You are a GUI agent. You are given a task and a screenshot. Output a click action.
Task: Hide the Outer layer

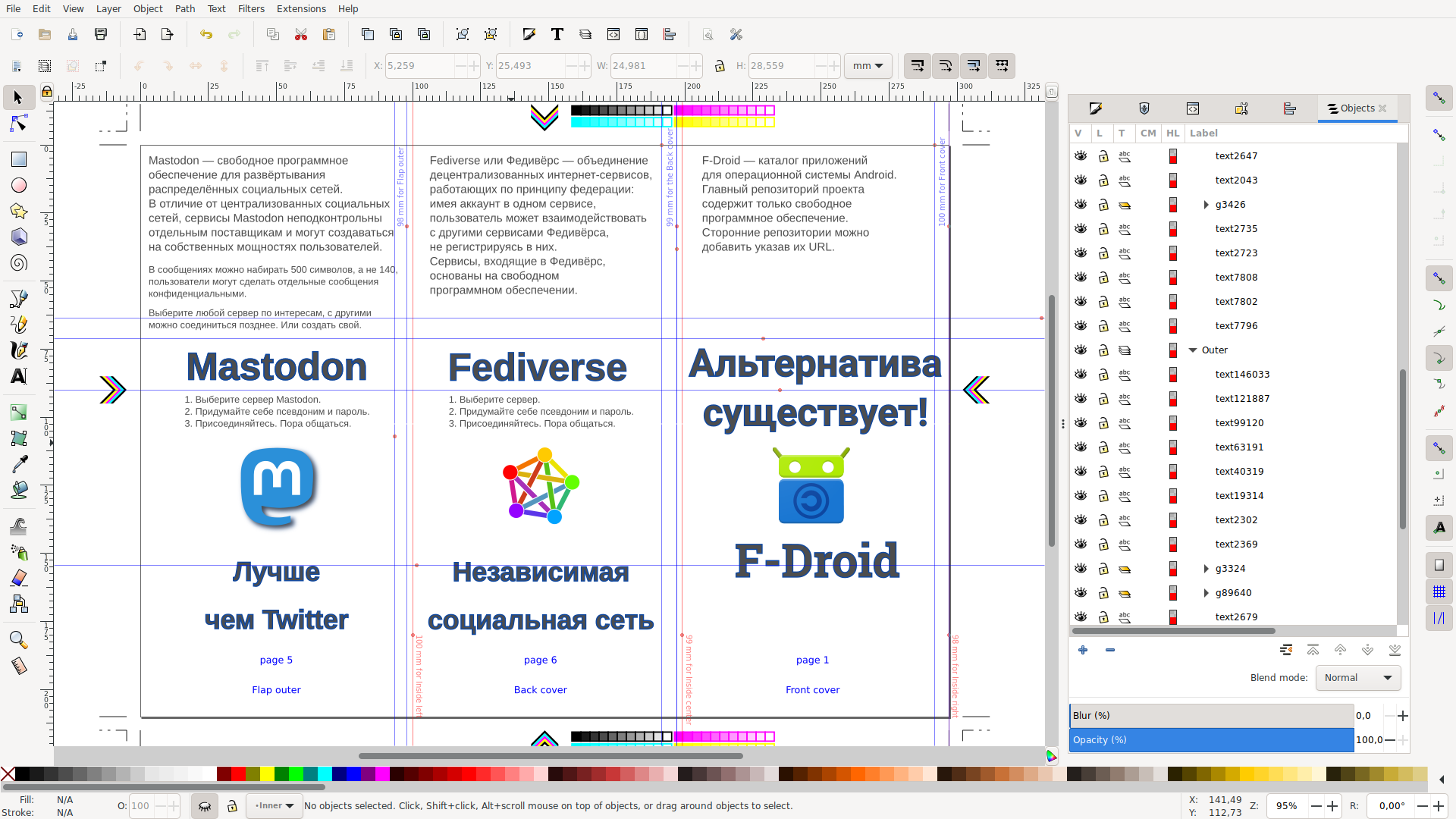click(x=1081, y=350)
